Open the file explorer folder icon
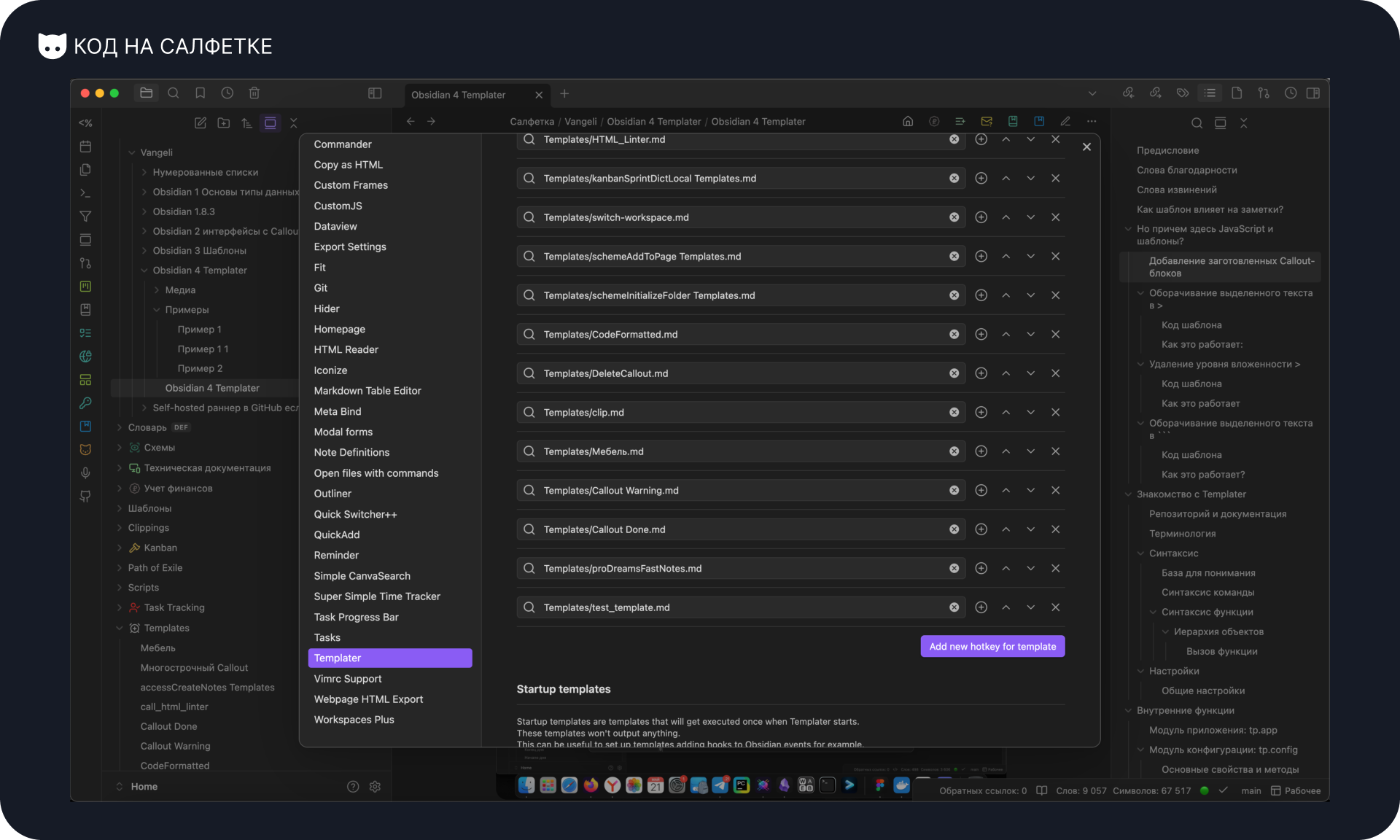1400x840 pixels. 146,93
